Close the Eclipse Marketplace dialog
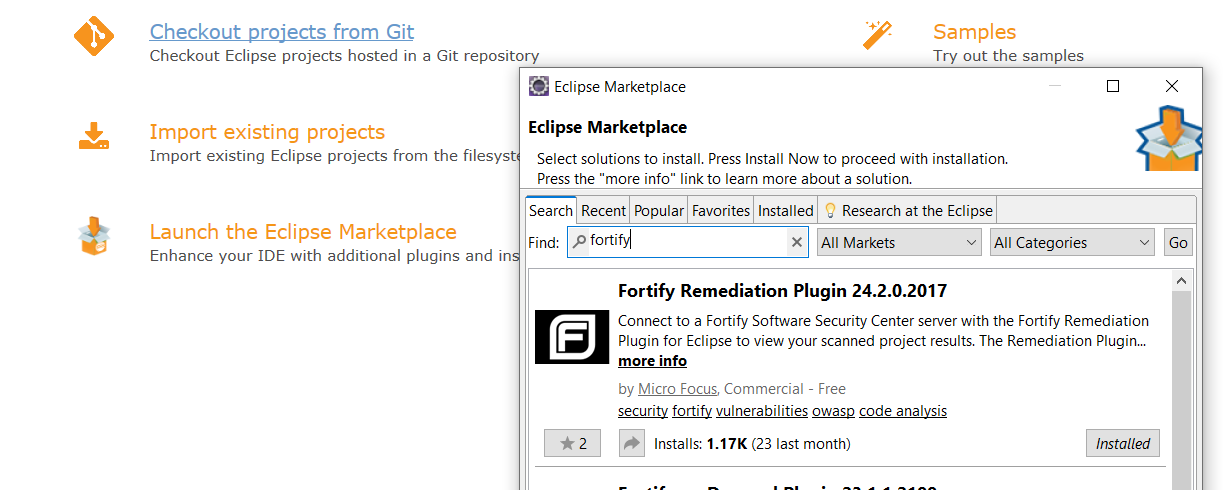Viewport: 1223px width, 490px height. (x=1172, y=86)
